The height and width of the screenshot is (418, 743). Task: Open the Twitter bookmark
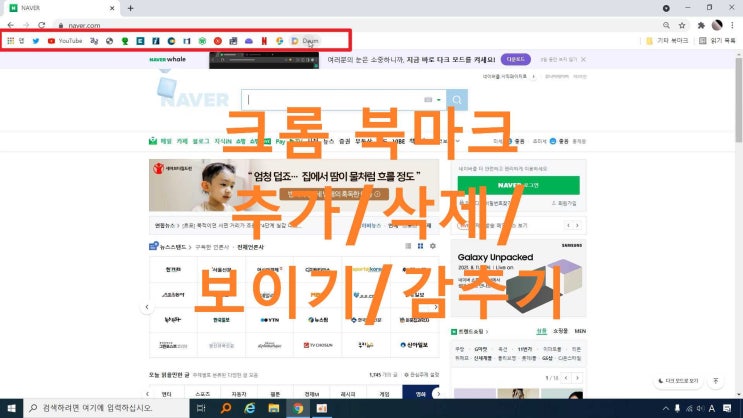coord(36,41)
